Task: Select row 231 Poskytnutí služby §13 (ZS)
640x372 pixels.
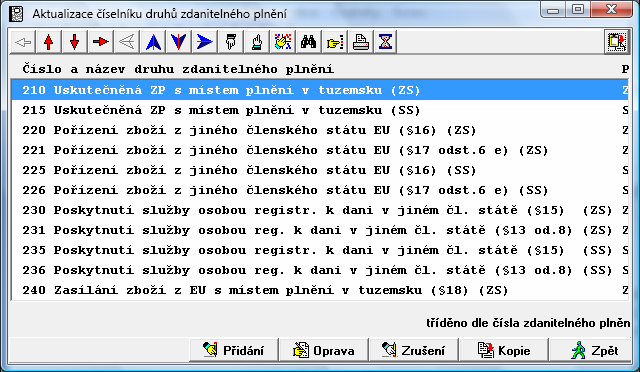Action: tap(320, 230)
